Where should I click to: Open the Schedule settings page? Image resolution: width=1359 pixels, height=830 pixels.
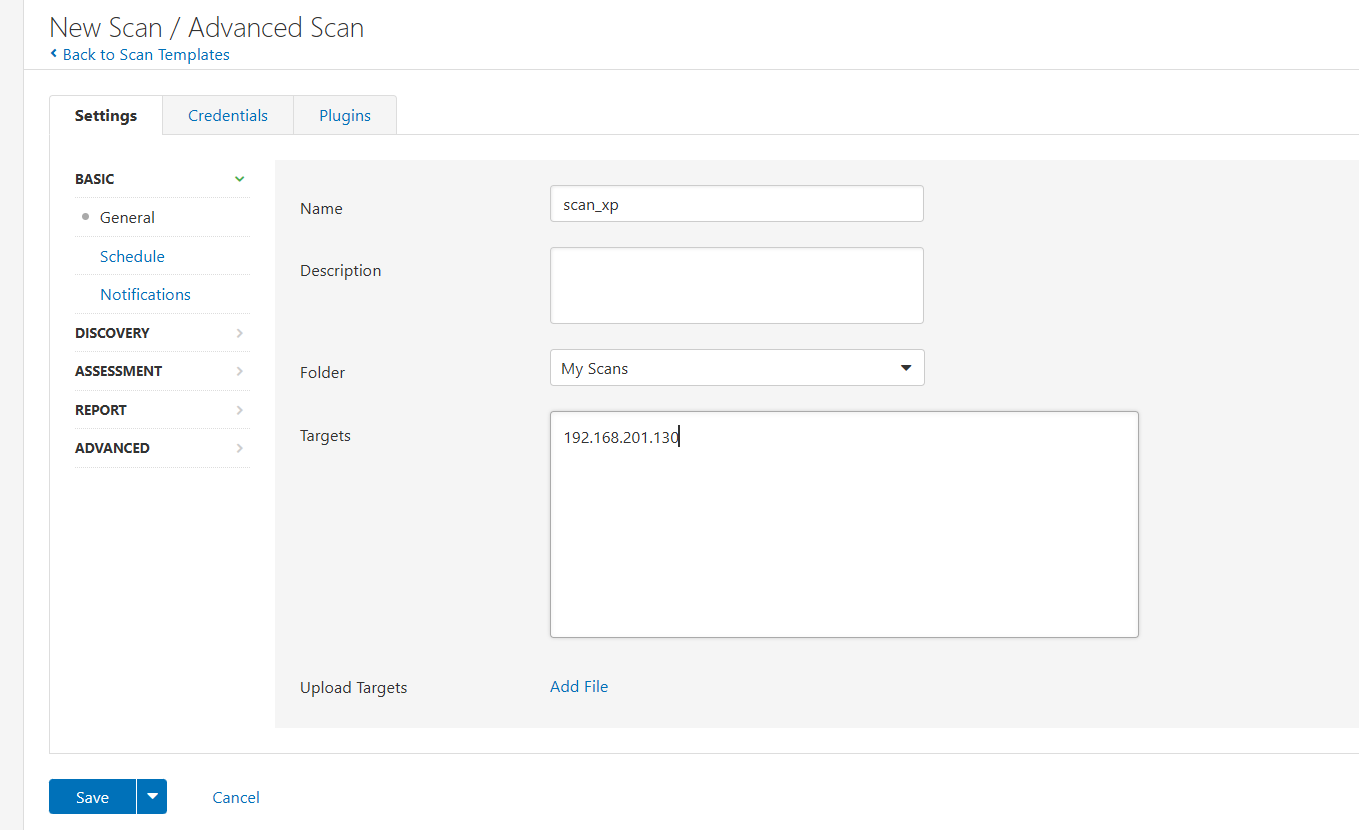tap(132, 257)
